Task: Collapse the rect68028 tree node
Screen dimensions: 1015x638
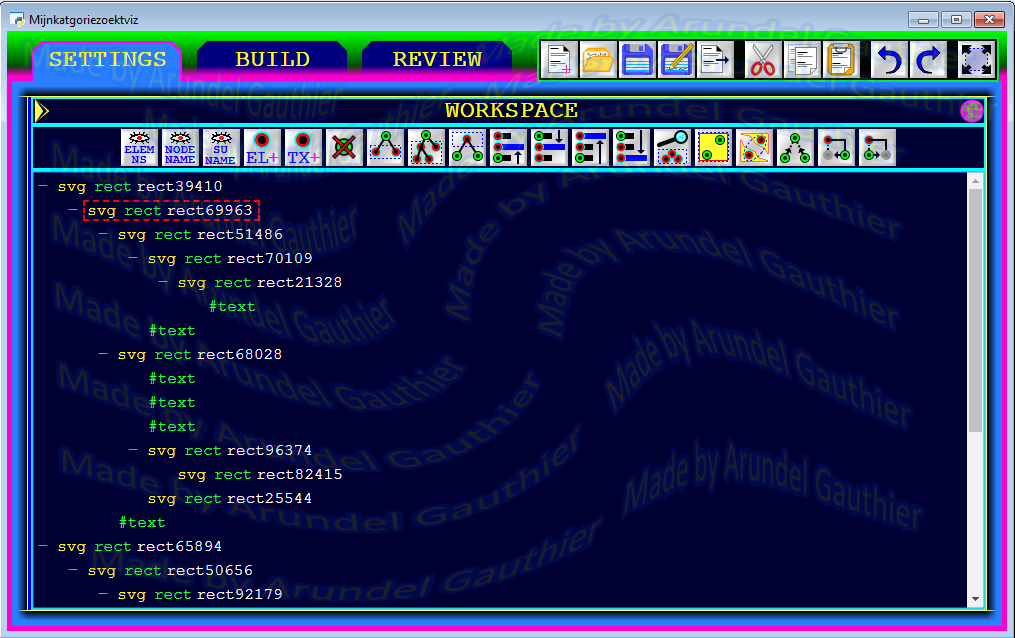Action: click(x=103, y=355)
